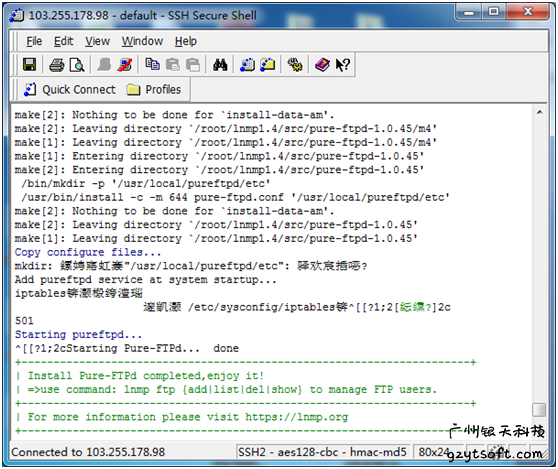Open New File Transfer Window icon
The image size is (558, 469).
point(268,65)
